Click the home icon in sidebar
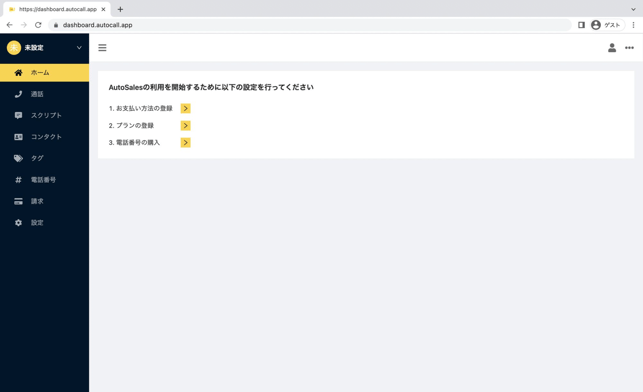643x392 pixels. click(x=18, y=73)
